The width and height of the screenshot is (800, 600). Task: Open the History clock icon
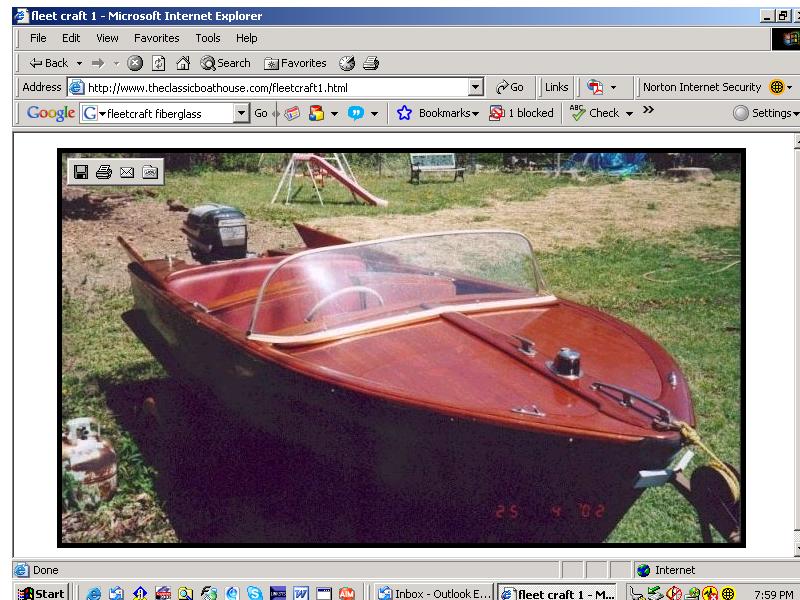(x=347, y=63)
